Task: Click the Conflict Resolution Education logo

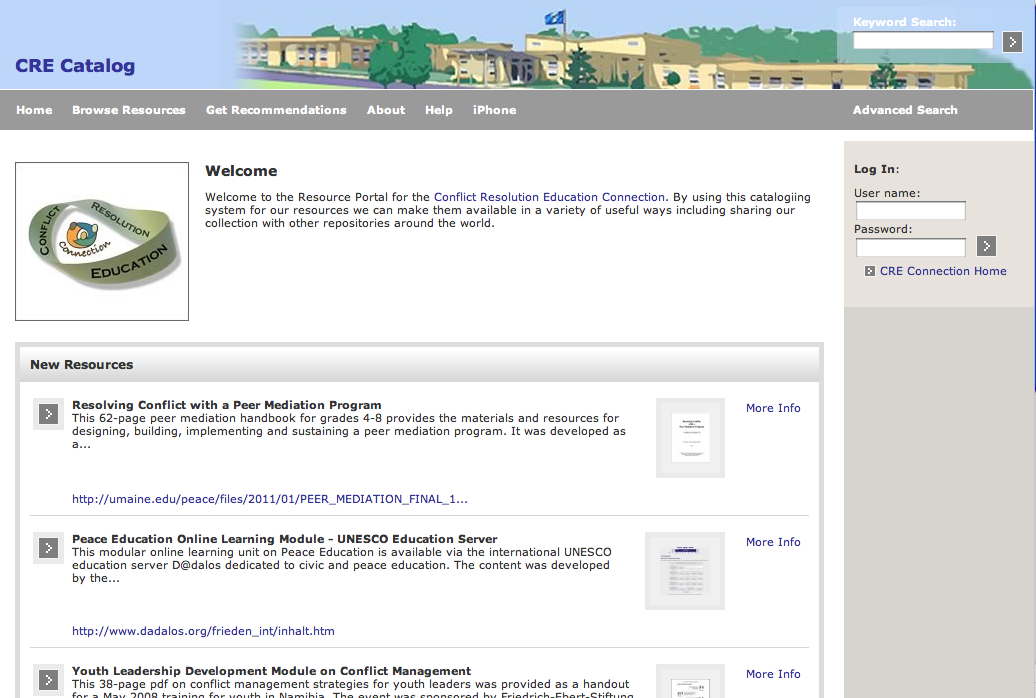Action: 102,241
